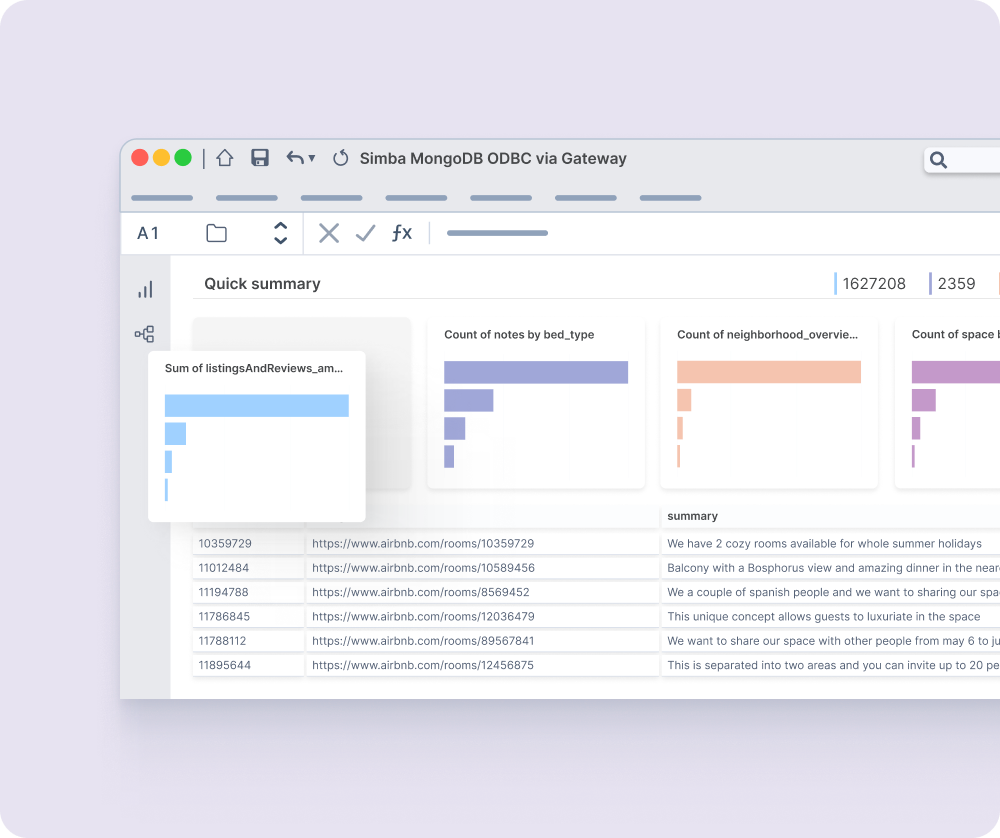This screenshot has width=1000, height=838.
Task: Select the 'Count of notes by bed_type' chart
Action: pos(536,405)
